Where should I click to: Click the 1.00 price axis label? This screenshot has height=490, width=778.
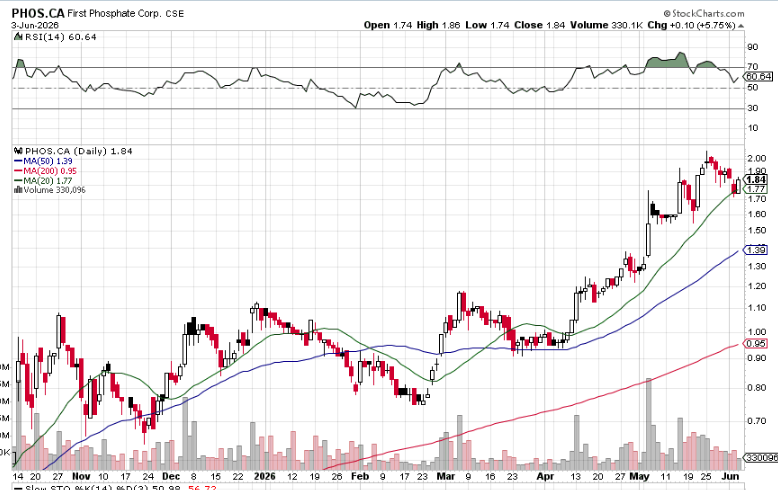757,332
